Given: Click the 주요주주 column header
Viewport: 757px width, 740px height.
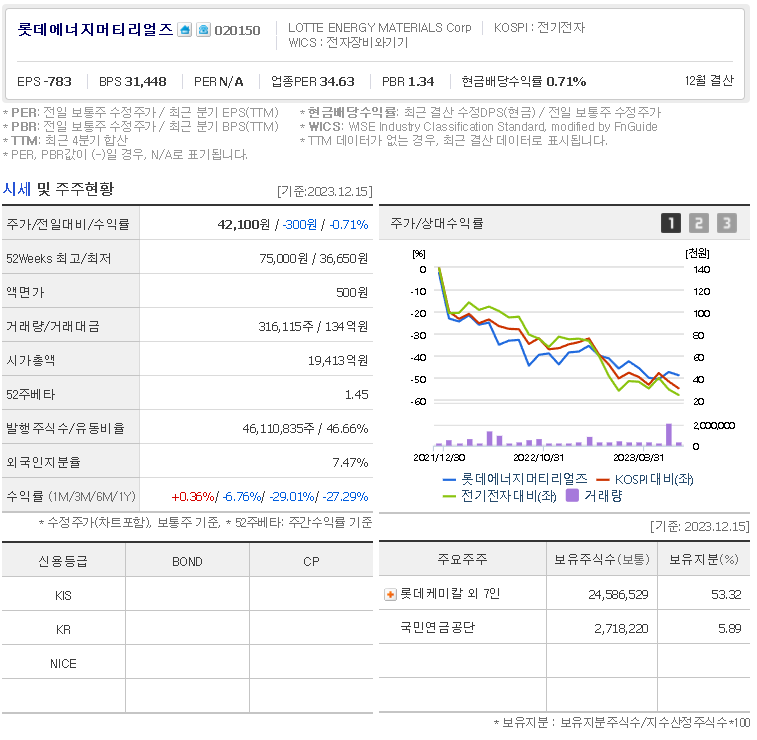Looking at the screenshot, I should [463, 559].
